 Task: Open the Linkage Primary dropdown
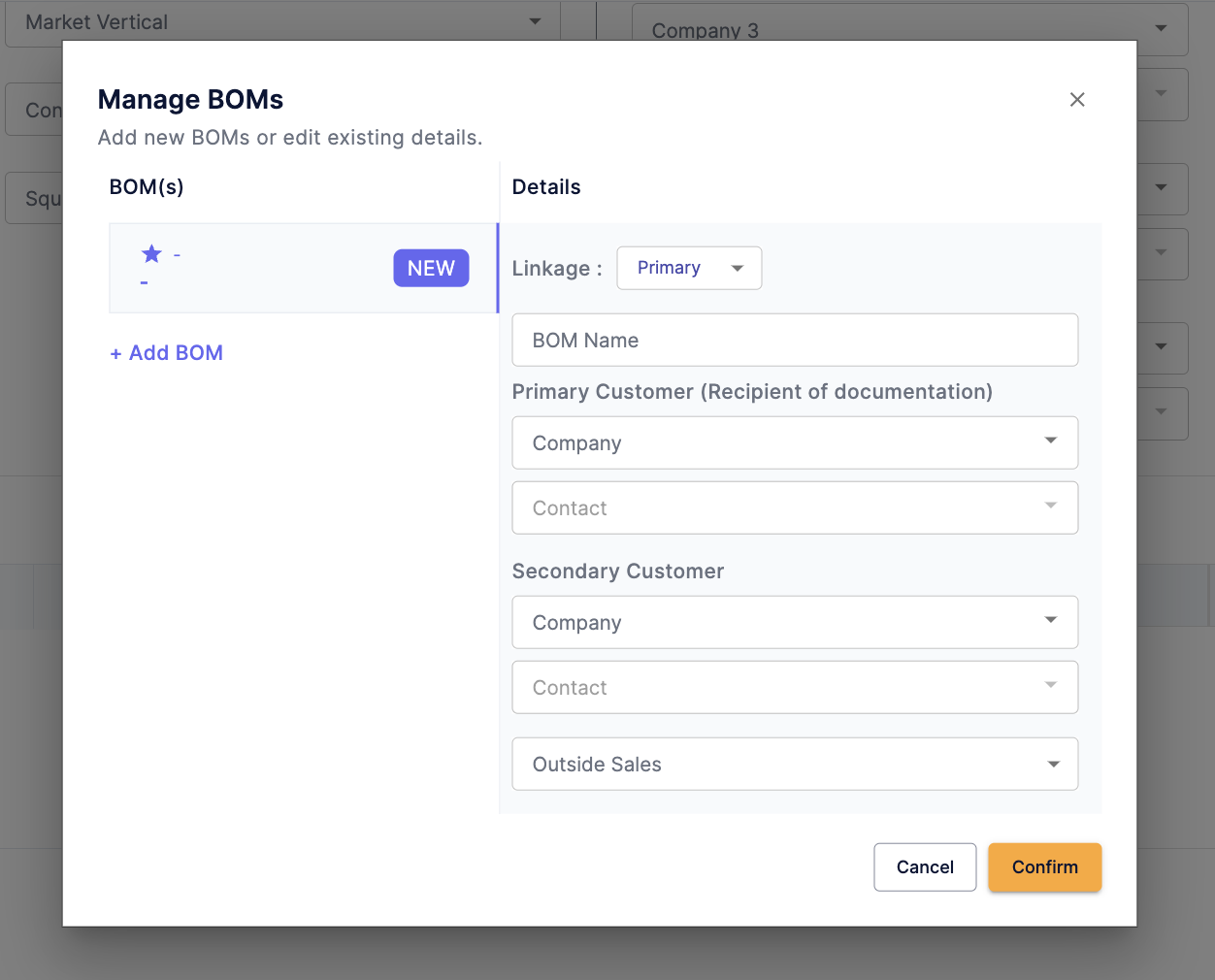tap(688, 268)
